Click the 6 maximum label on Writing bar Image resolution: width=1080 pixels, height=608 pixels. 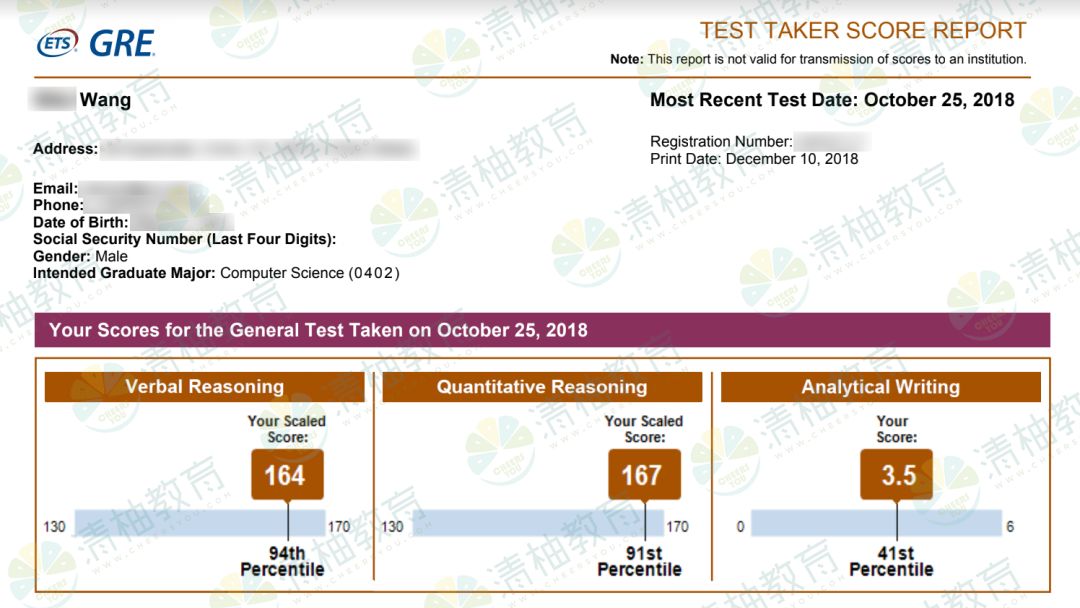1010,527
